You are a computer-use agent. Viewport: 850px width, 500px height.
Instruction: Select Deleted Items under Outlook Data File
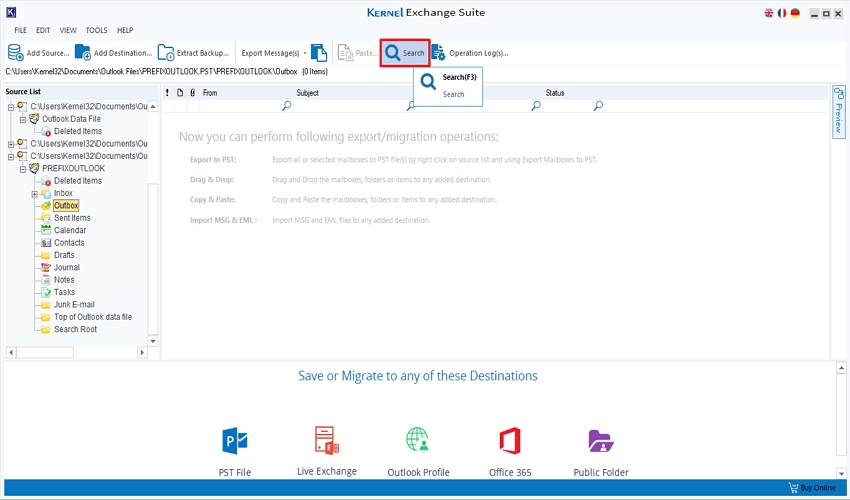[78, 131]
